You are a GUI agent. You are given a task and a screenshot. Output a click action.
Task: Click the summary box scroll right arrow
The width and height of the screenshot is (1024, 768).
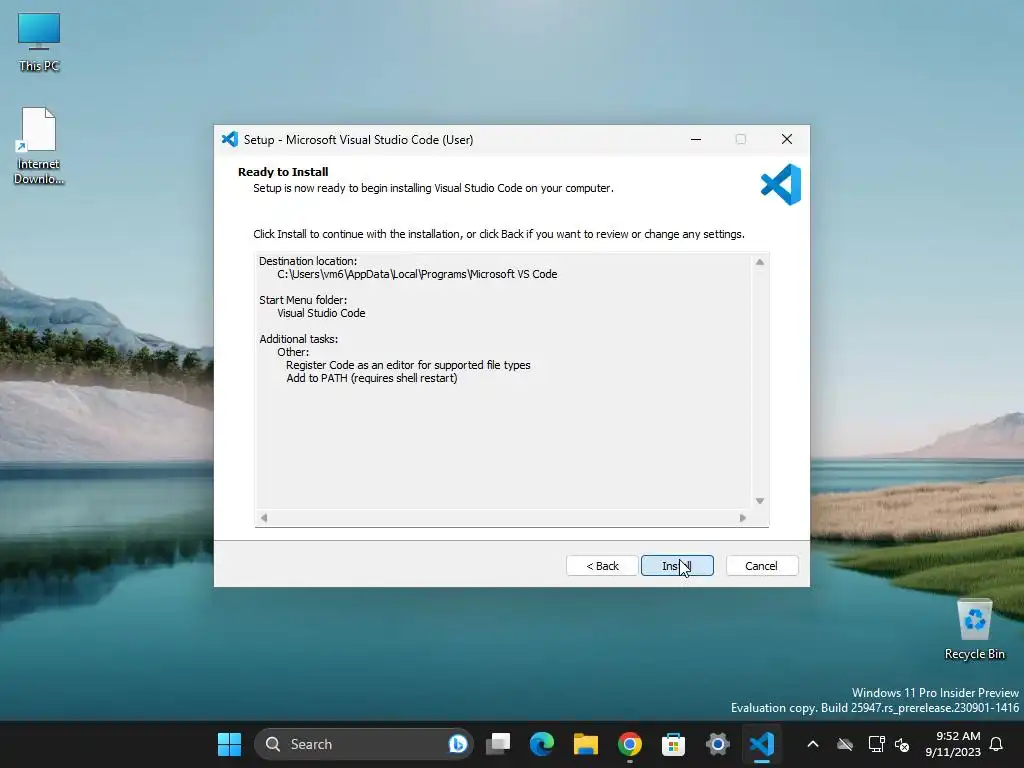pyautogui.click(x=743, y=518)
